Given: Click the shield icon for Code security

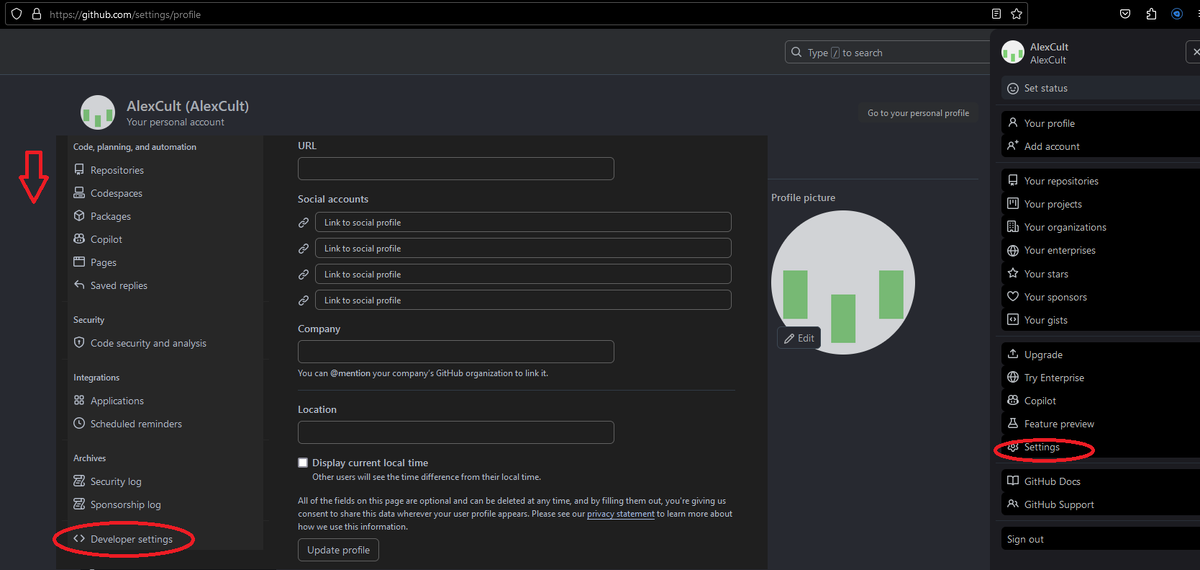Looking at the screenshot, I should (80, 343).
